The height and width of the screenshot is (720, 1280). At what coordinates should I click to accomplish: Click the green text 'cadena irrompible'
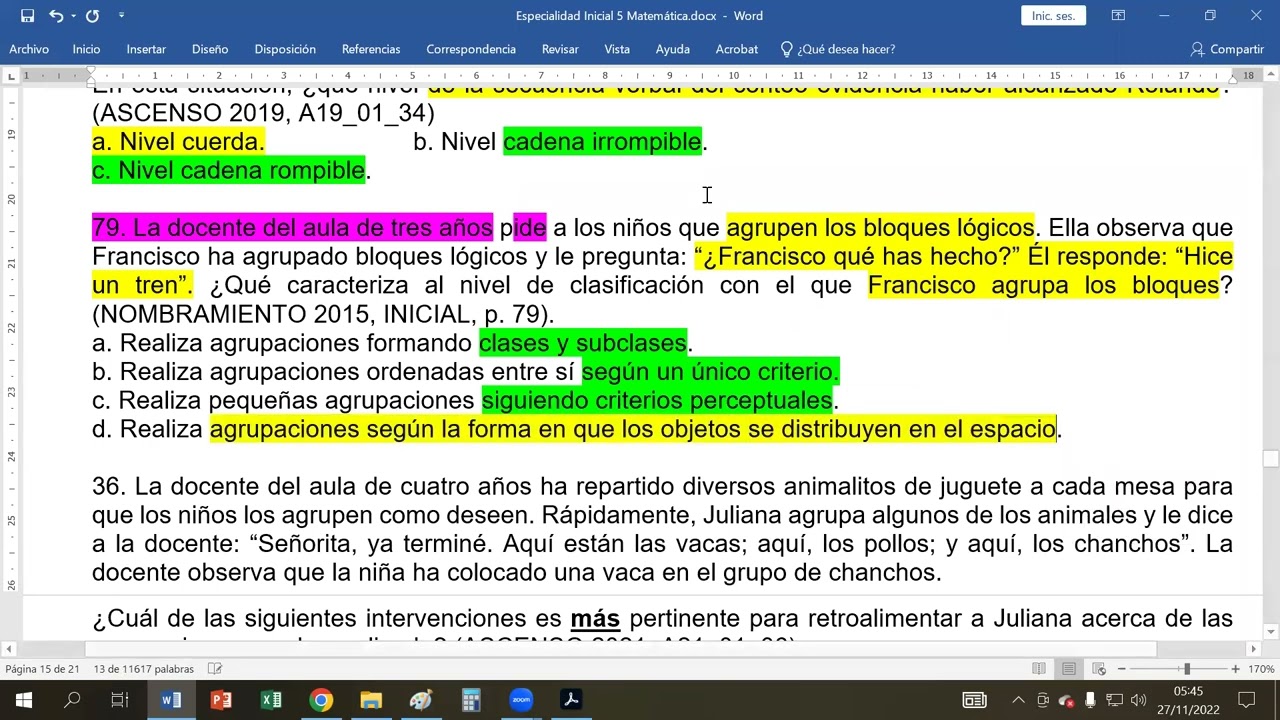pyautogui.click(x=602, y=142)
